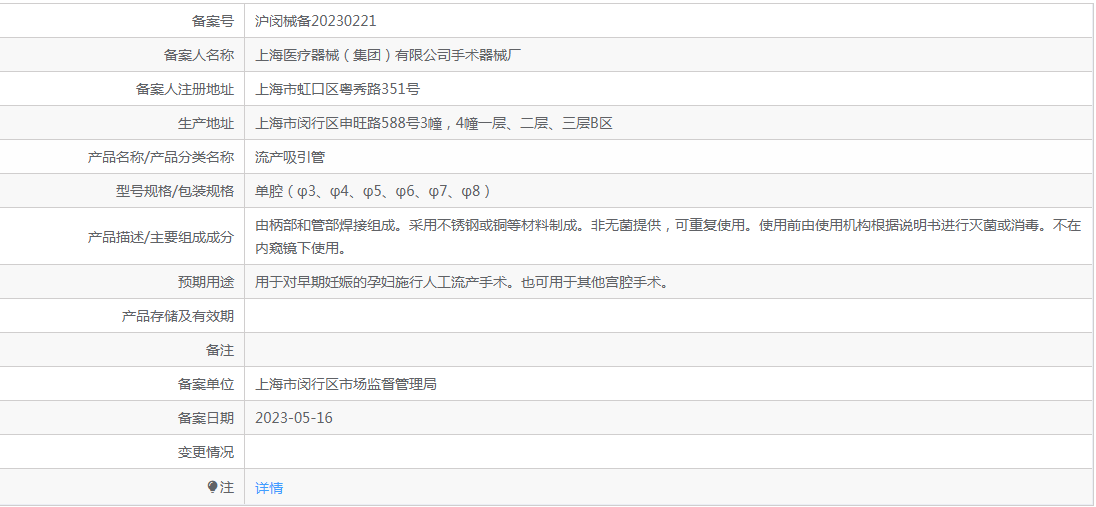Open the 详情 link

[x=269, y=488]
